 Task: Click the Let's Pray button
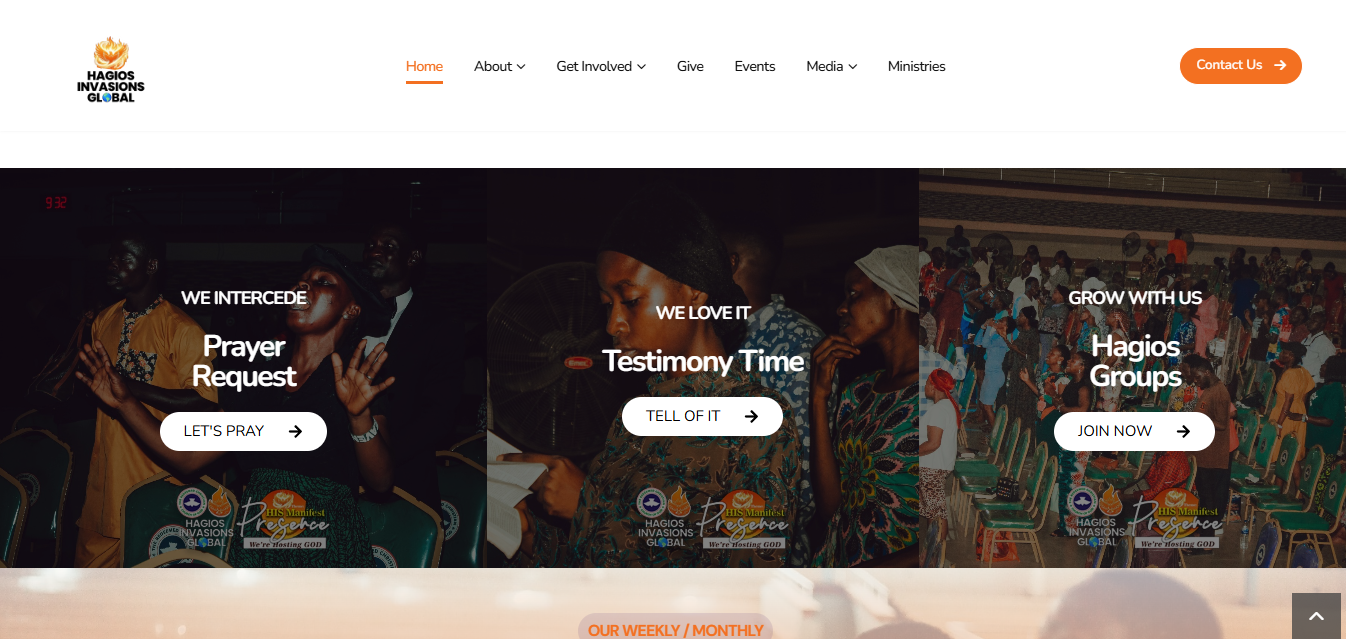pyautogui.click(x=243, y=431)
